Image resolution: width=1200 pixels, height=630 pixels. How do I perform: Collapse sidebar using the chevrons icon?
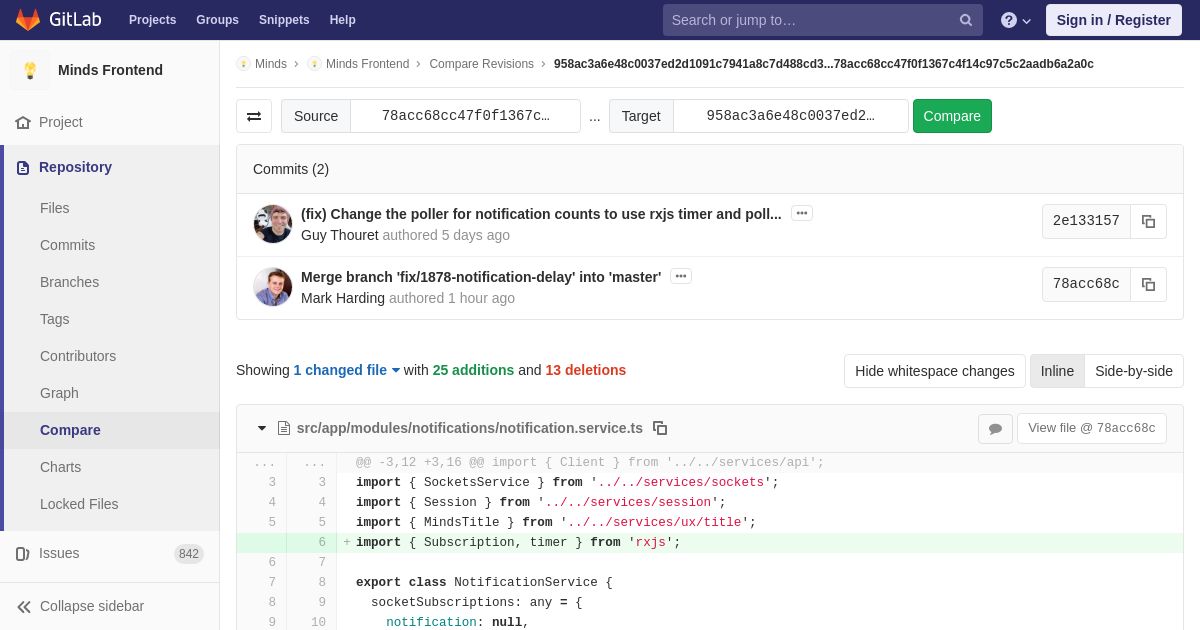24,606
